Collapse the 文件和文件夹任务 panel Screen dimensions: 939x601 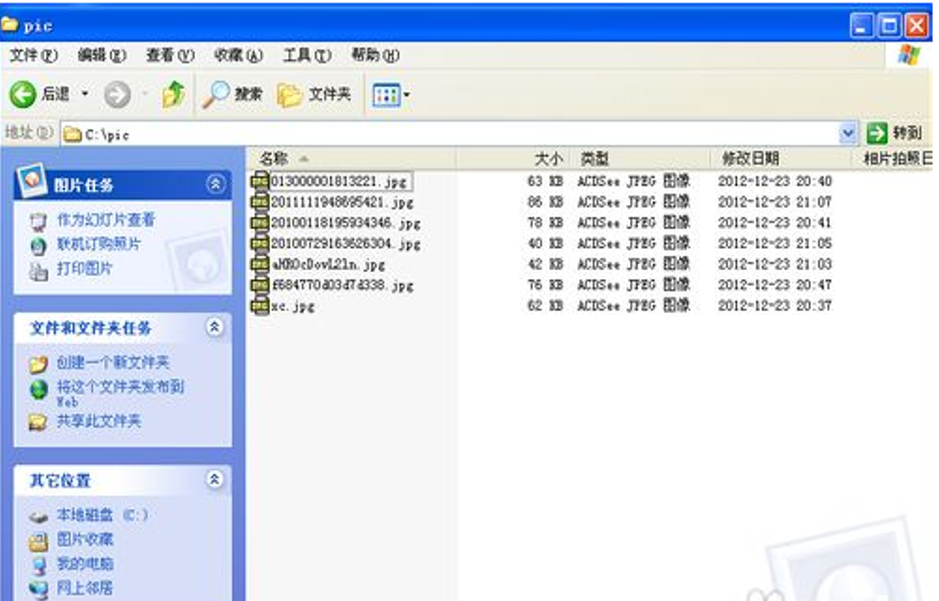click(214, 327)
